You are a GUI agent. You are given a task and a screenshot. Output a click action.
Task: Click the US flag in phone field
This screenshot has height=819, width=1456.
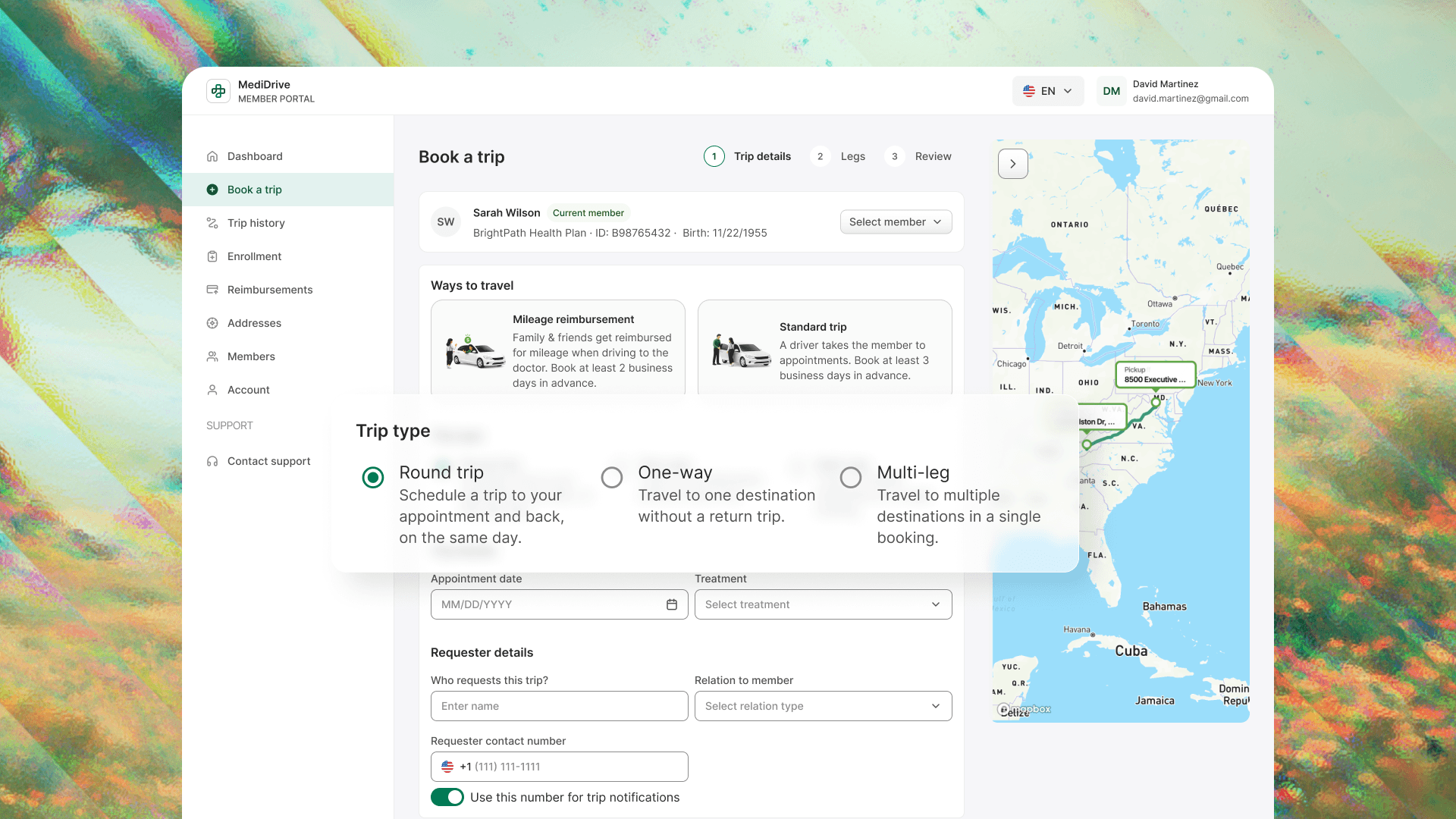[447, 767]
